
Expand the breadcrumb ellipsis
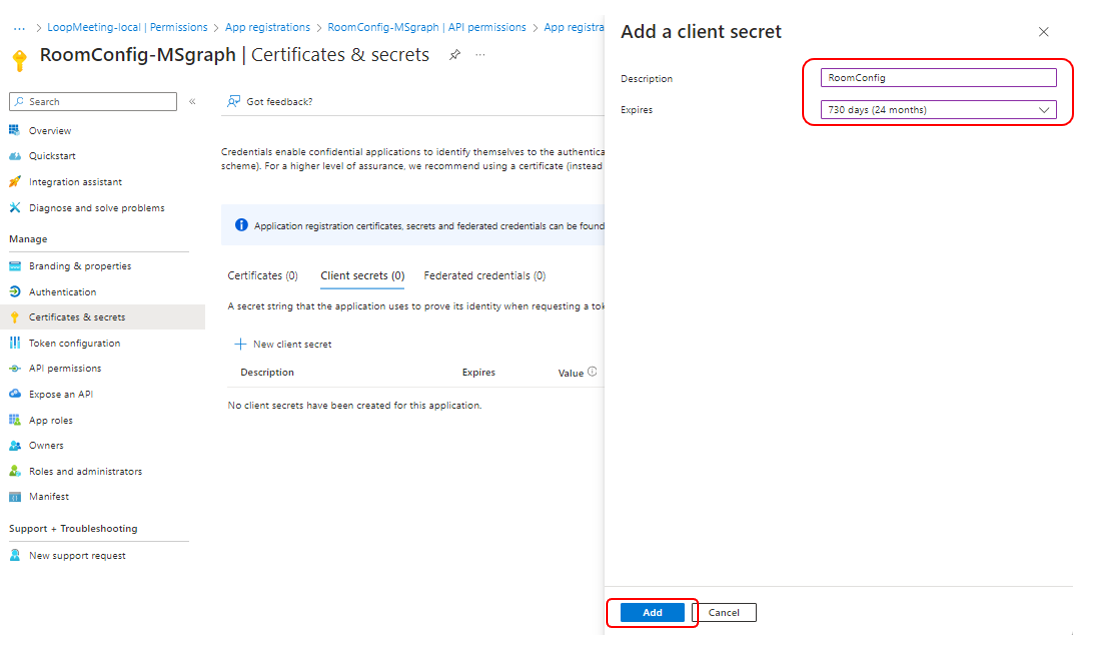click(19, 28)
